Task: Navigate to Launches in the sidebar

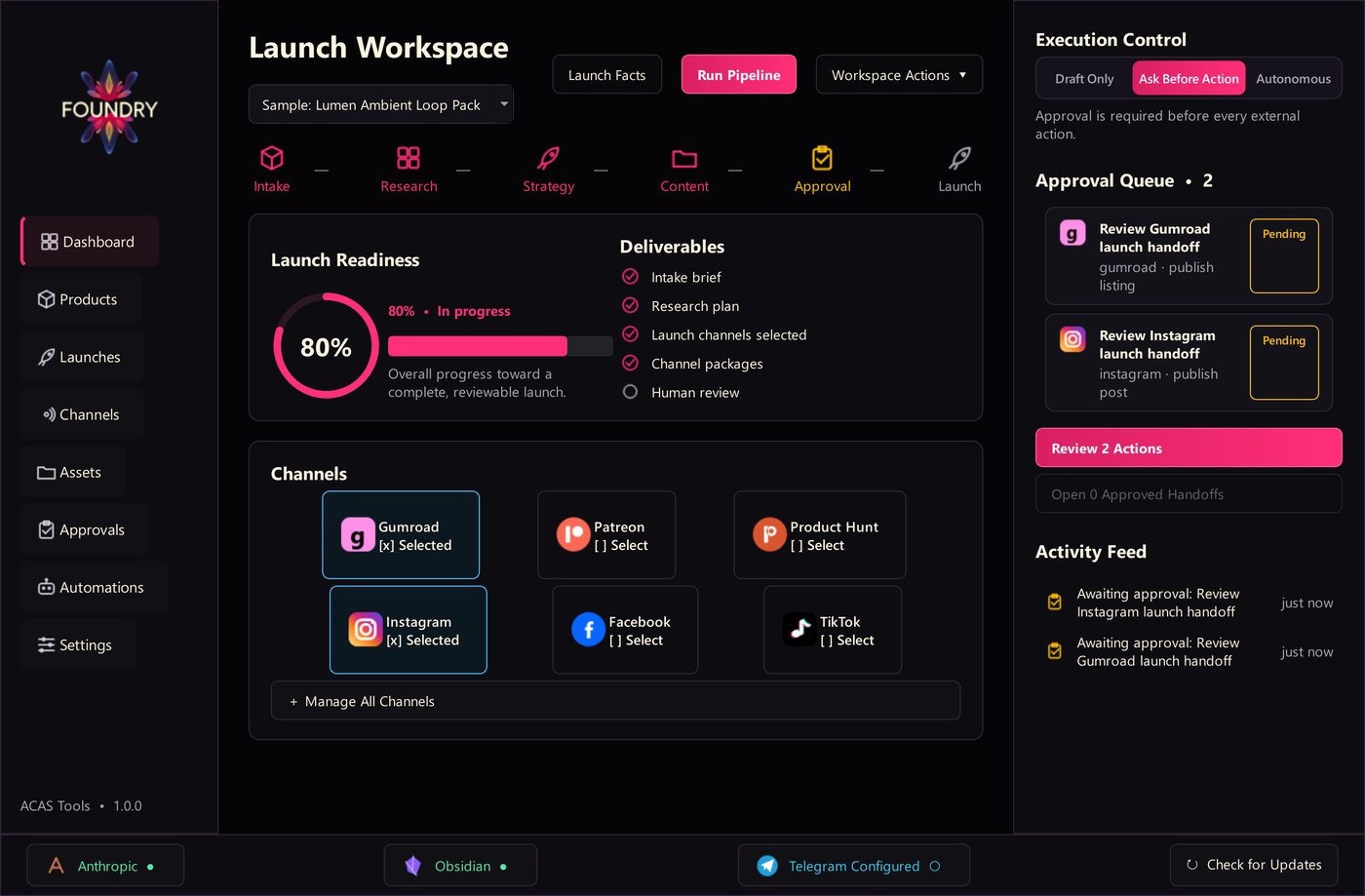Action: tap(82, 357)
